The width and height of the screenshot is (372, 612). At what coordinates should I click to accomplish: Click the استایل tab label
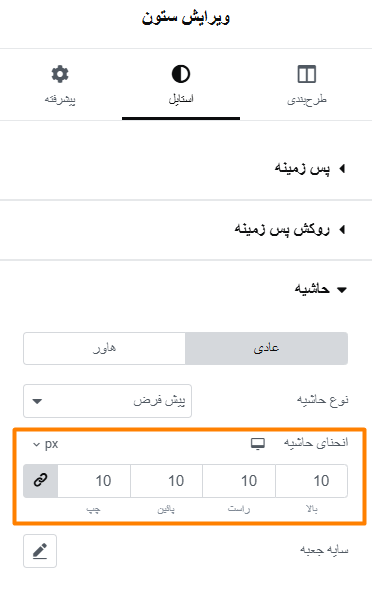coord(181,99)
